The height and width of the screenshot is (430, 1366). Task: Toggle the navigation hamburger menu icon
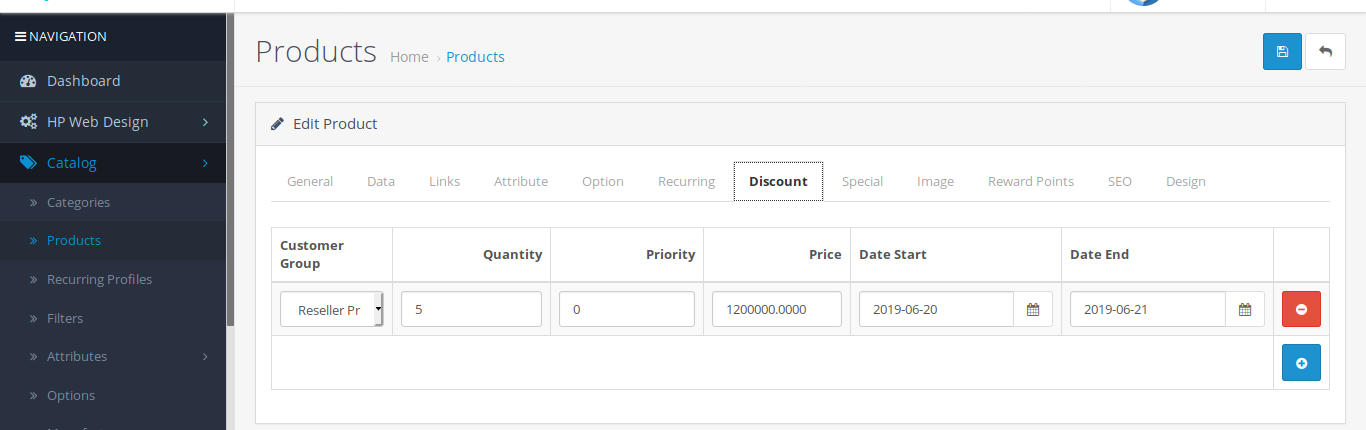pos(20,37)
